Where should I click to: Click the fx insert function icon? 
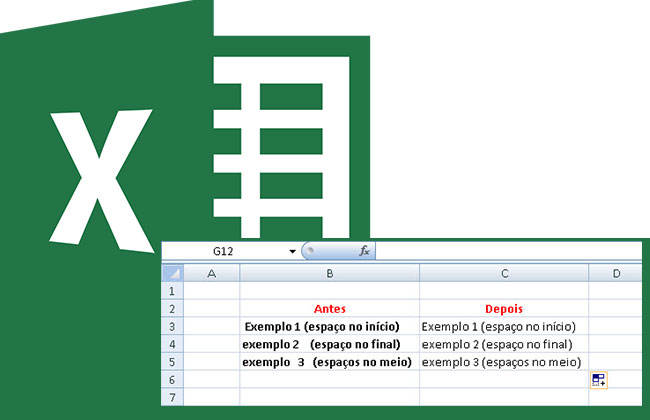pyautogui.click(x=364, y=251)
